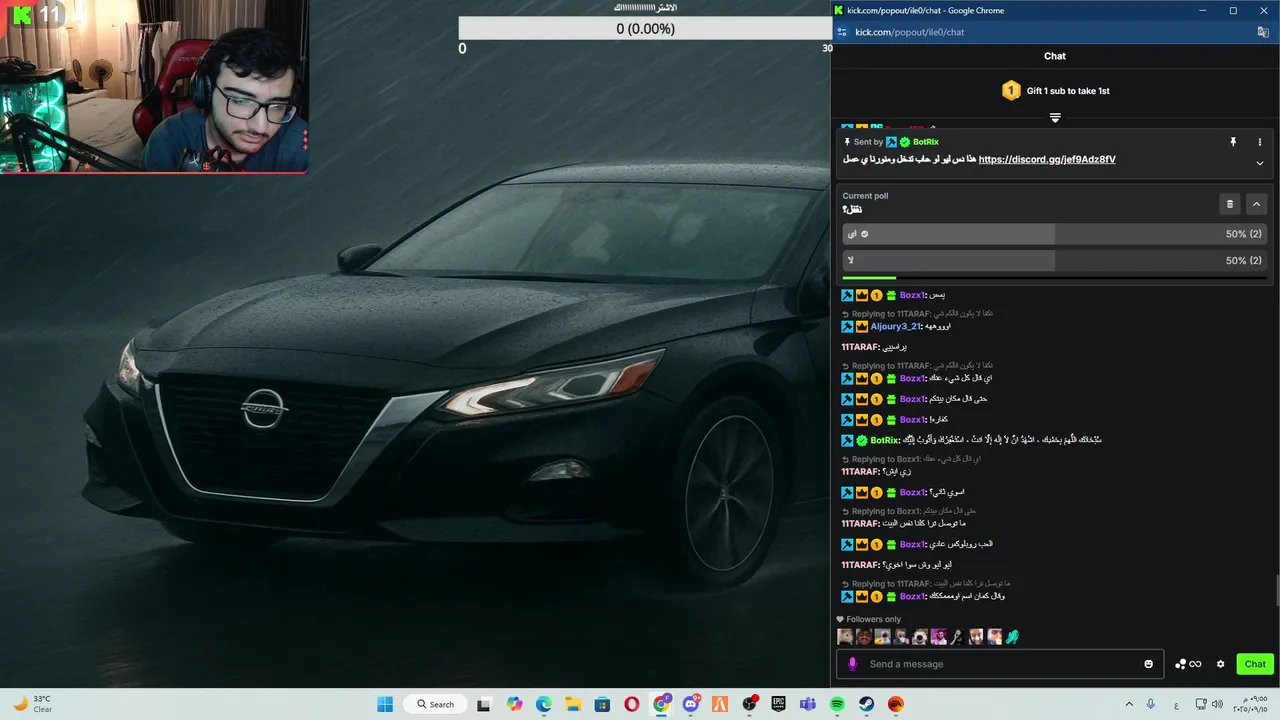Select the first quick emote thumbnail
Screen dimensions: 1280x720
[845, 637]
